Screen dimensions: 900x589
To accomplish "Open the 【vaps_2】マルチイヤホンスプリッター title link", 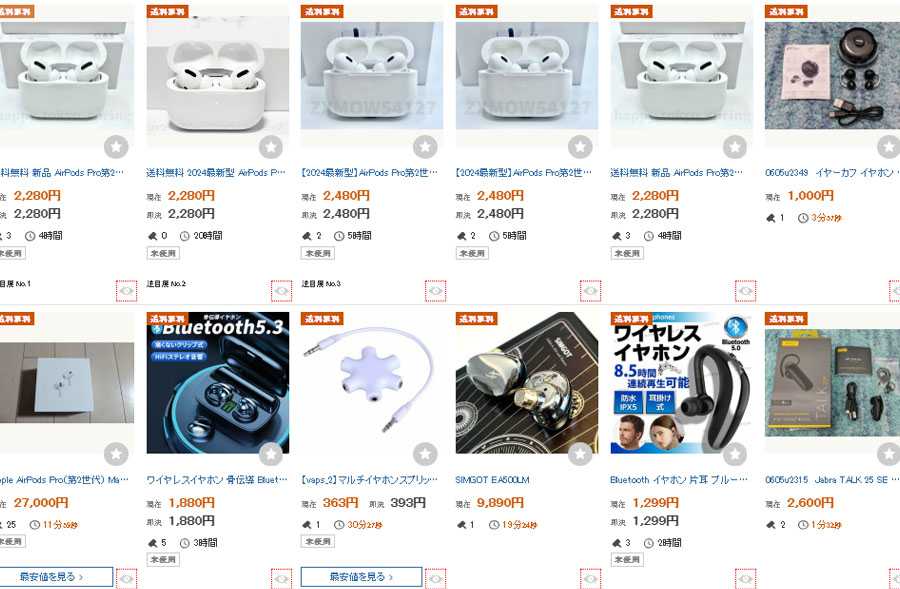I will coord(370,479).
